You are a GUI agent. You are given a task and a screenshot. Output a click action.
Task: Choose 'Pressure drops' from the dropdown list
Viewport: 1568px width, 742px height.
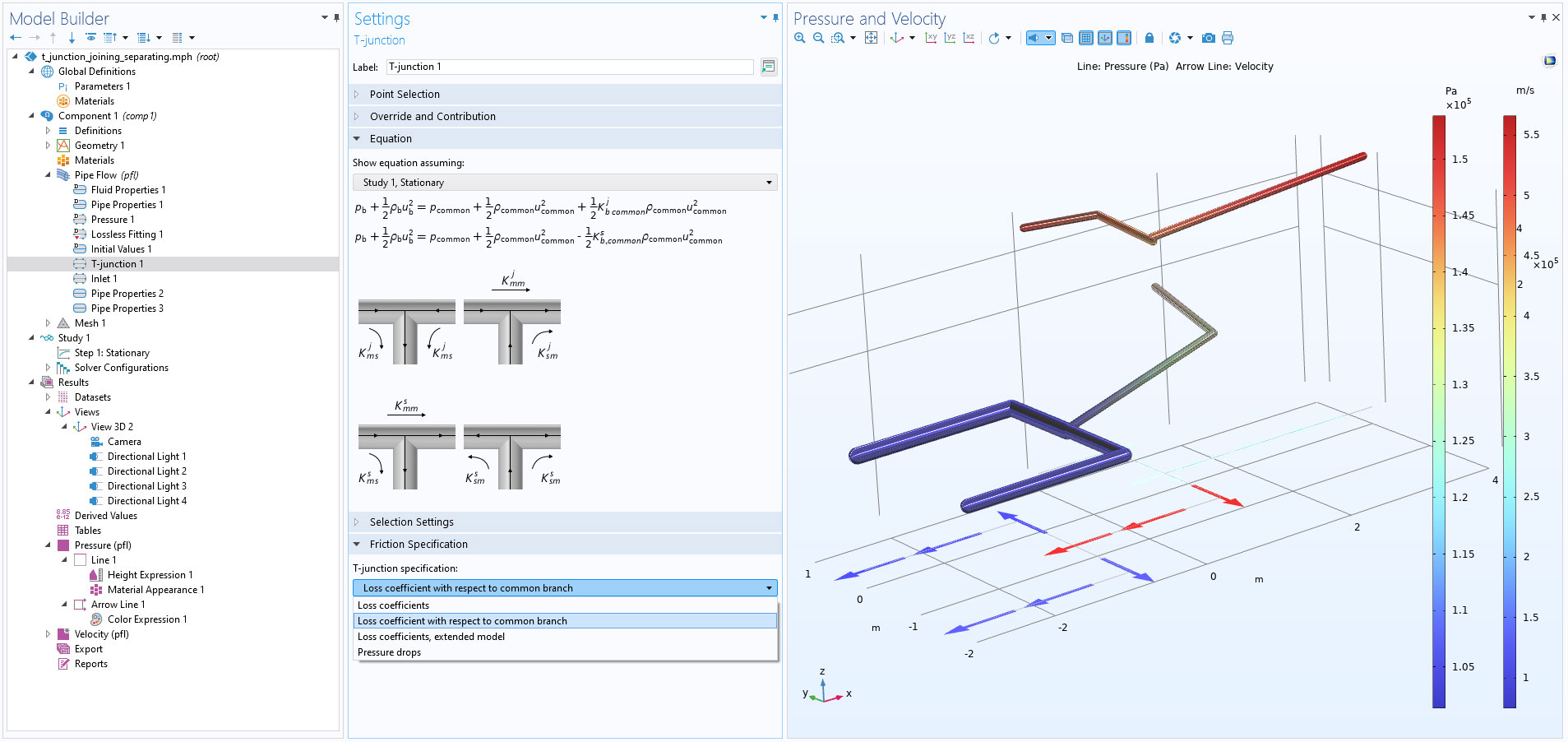[389, 652]
